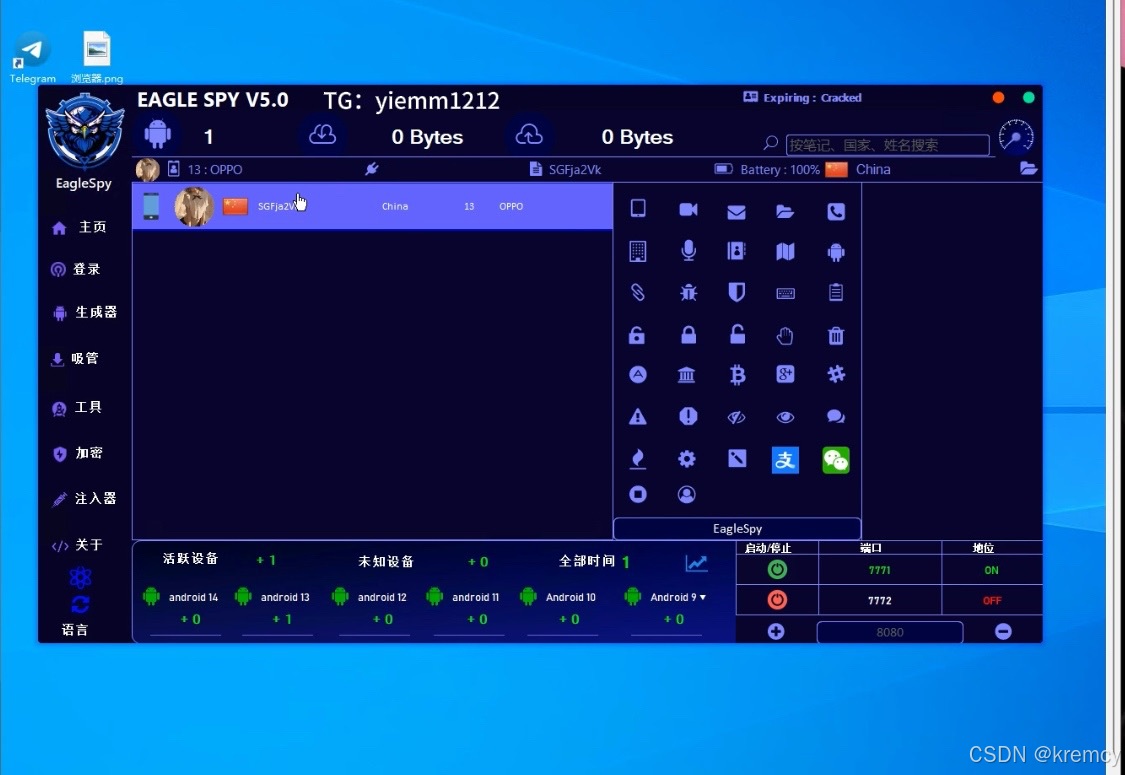Click the search box at the top right

click(888, 145)
